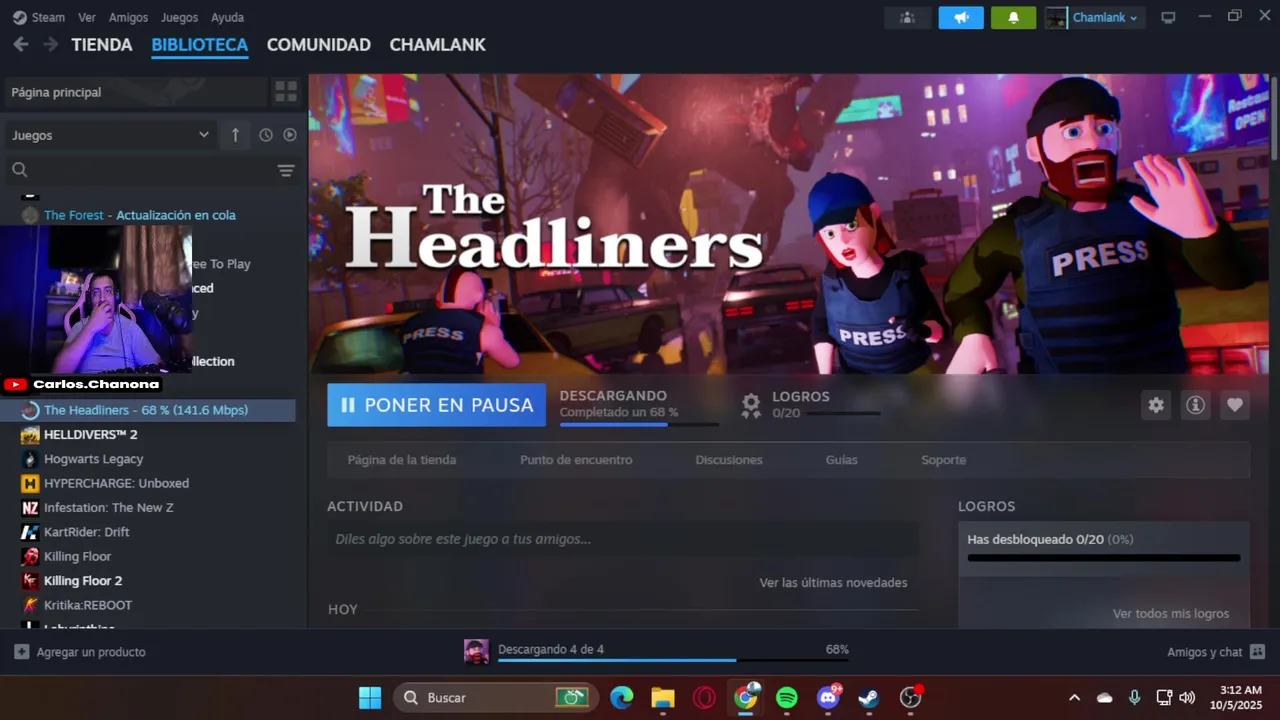Image resolution: width=1280 pixels, height=720 pixels.
Task: Open the Amigos menu
Action: [128, 17]
